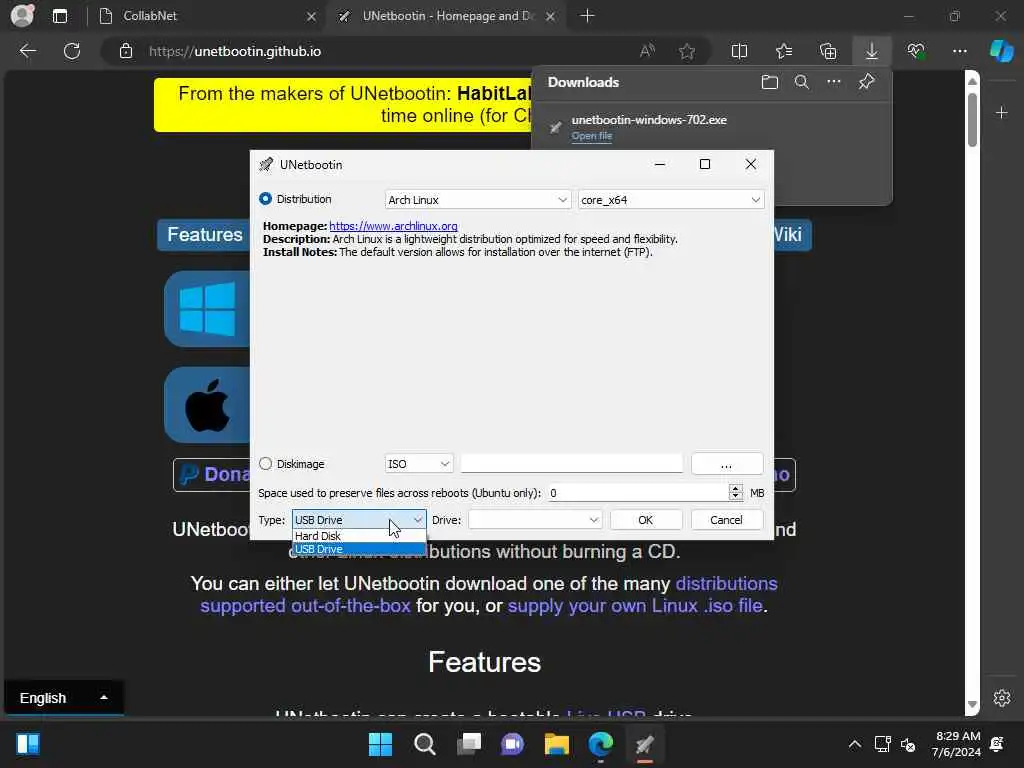Search downloads with magnifier icon
The width and height of the screenshot is (1024, 768).
click(x=802, y=82)
